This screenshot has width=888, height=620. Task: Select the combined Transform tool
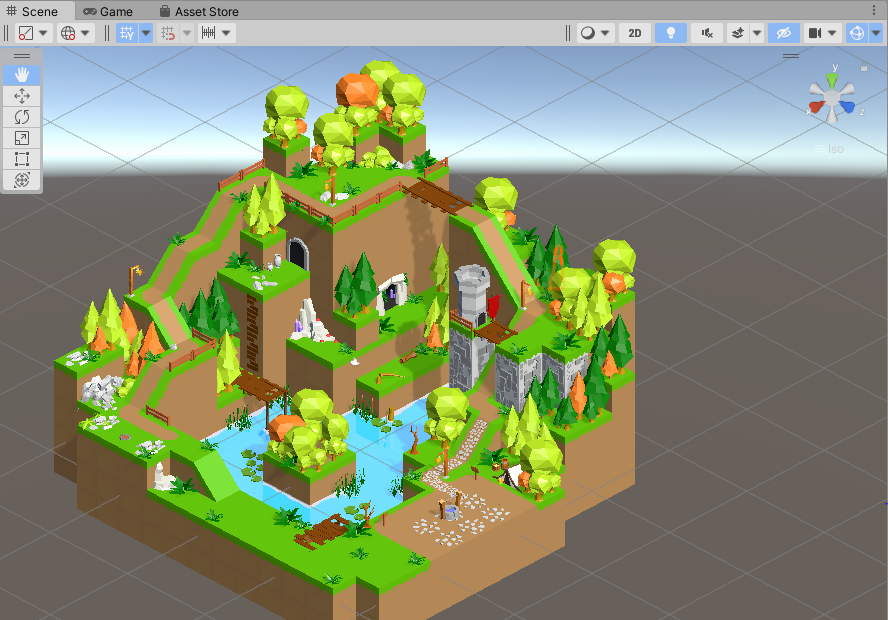(x=22, y=180)
